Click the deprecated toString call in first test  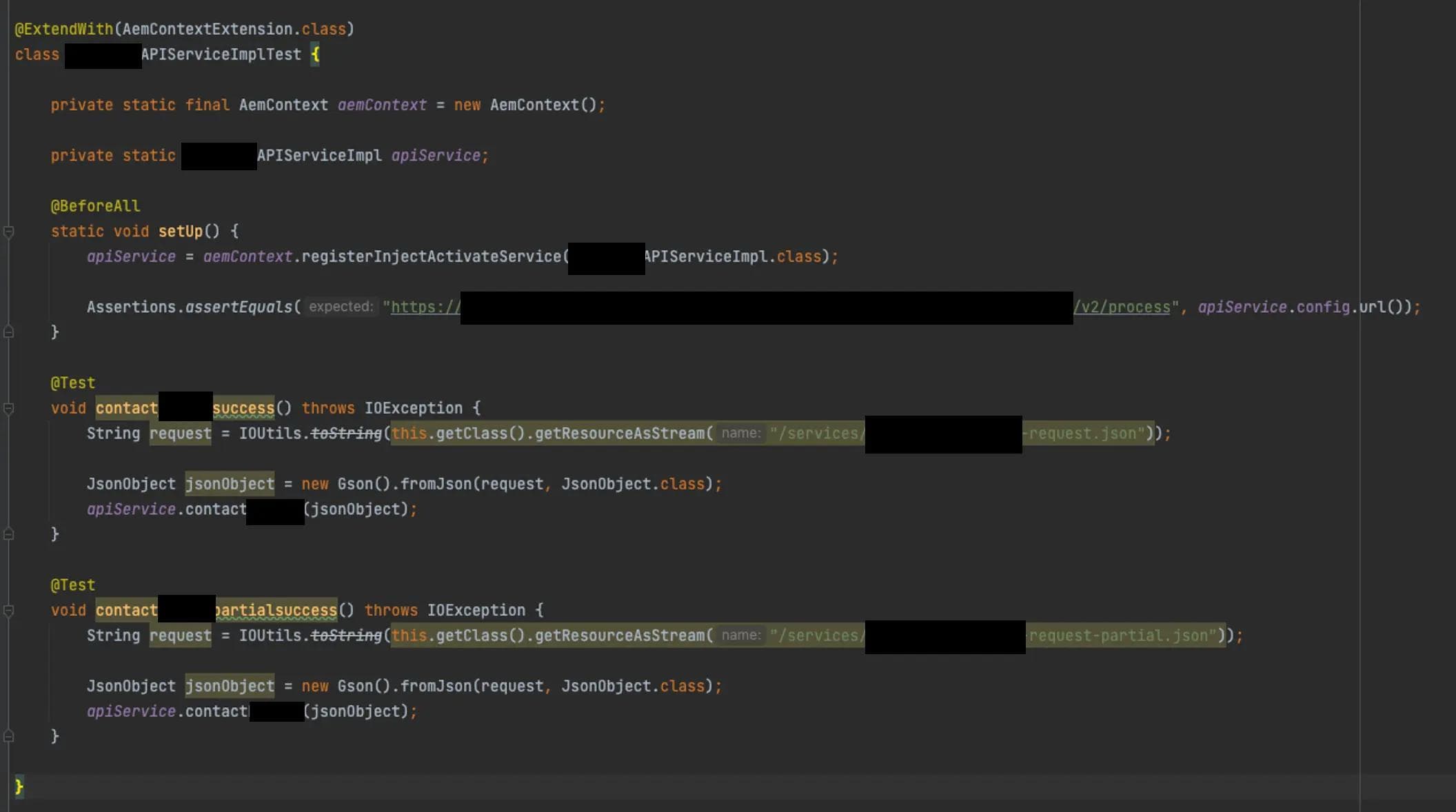tap(346, 434)
